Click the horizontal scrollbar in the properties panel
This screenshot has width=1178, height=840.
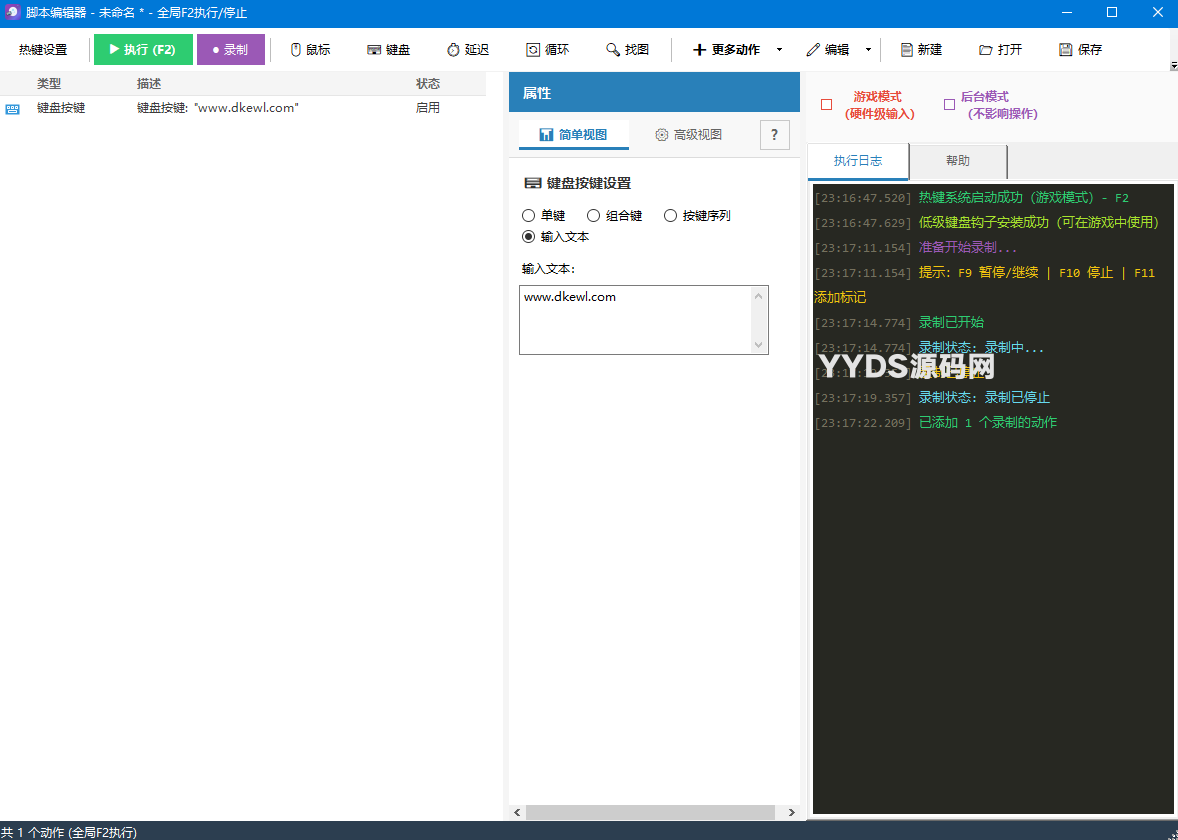[x=650, y=813]
